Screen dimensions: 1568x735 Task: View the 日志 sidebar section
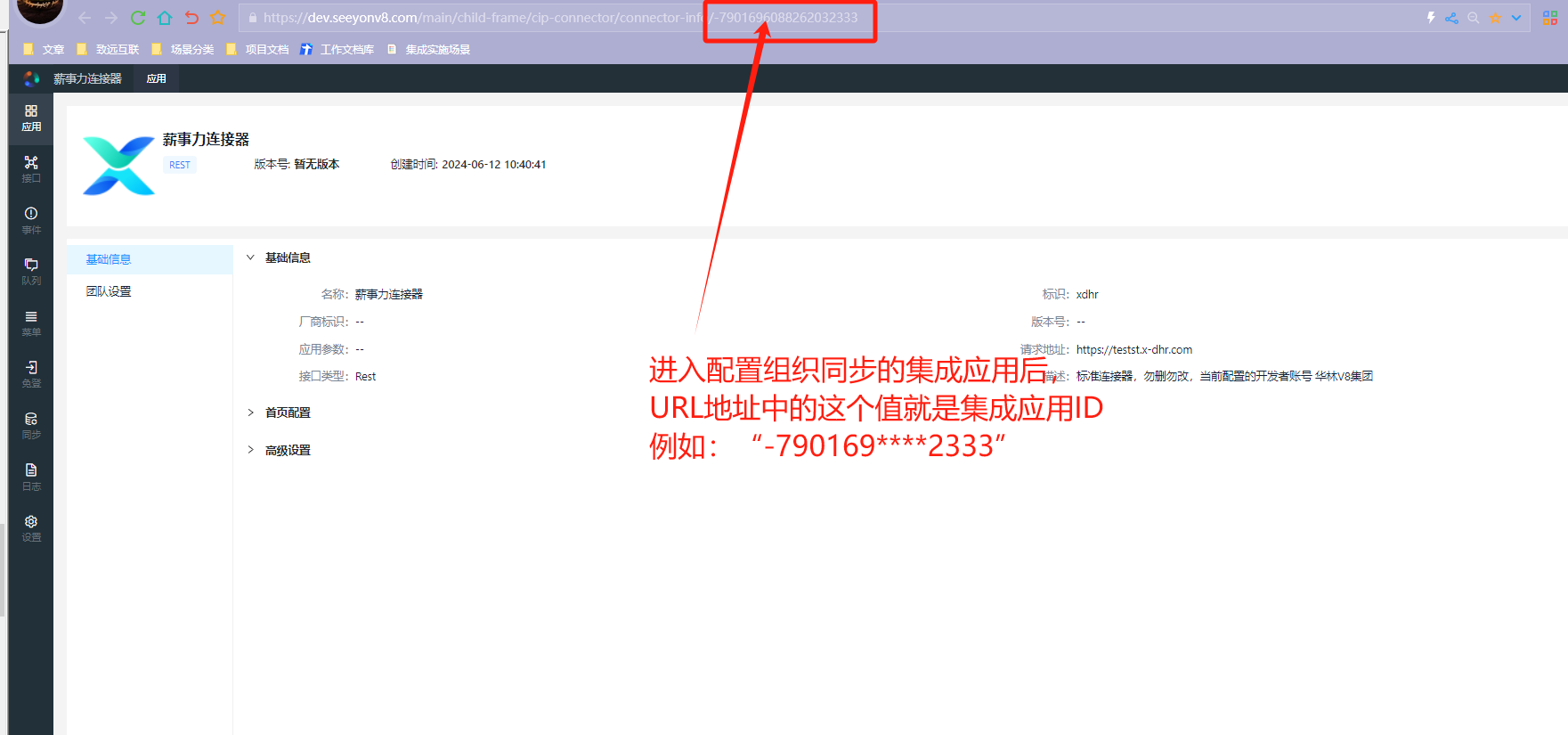pos(31,477)
